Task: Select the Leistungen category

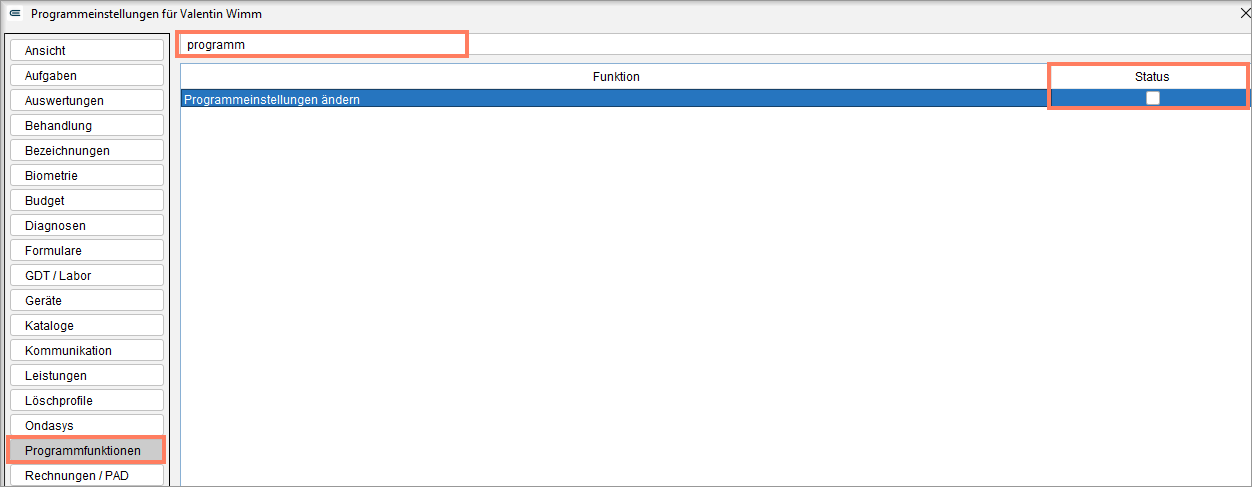Action: tap(87, 375)
